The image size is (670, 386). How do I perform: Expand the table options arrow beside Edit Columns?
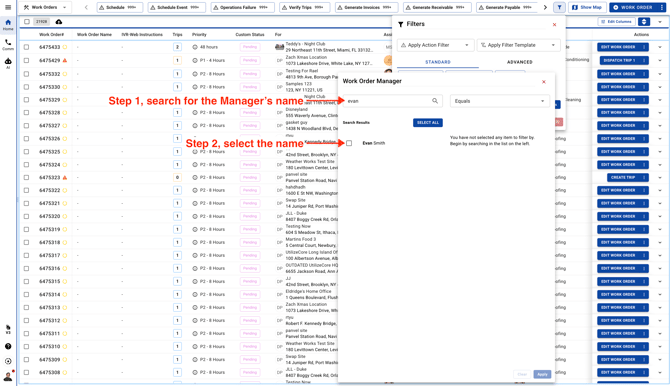coord(660,22)
